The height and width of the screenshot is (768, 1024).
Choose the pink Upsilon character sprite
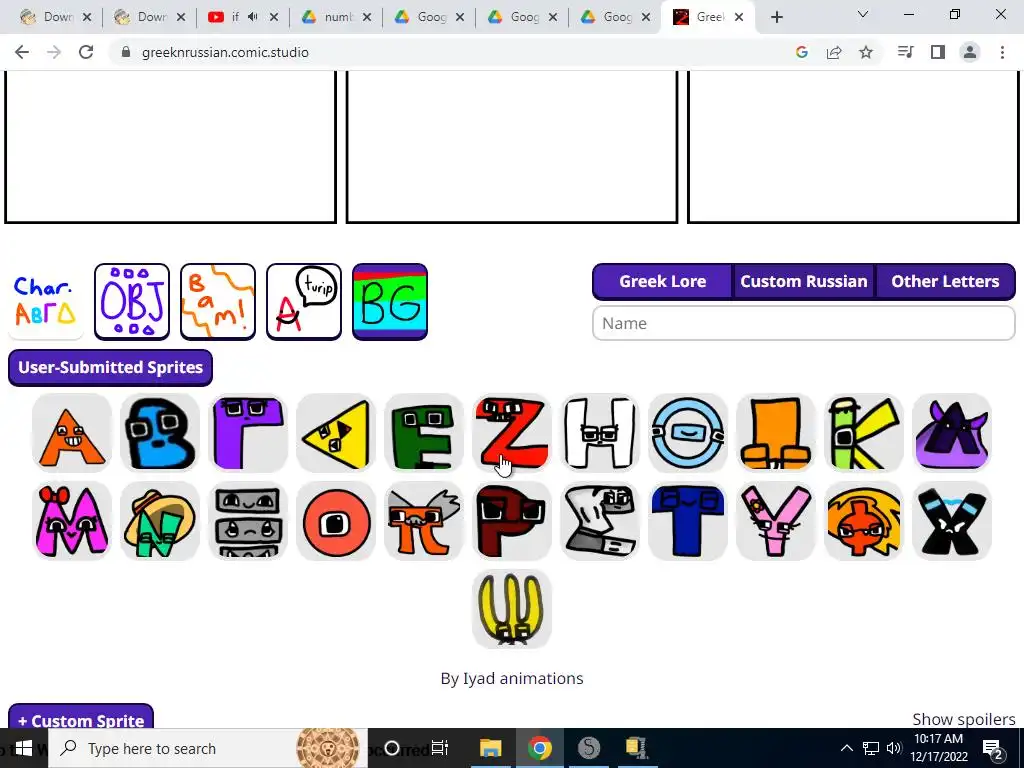[x=776, y=521]
